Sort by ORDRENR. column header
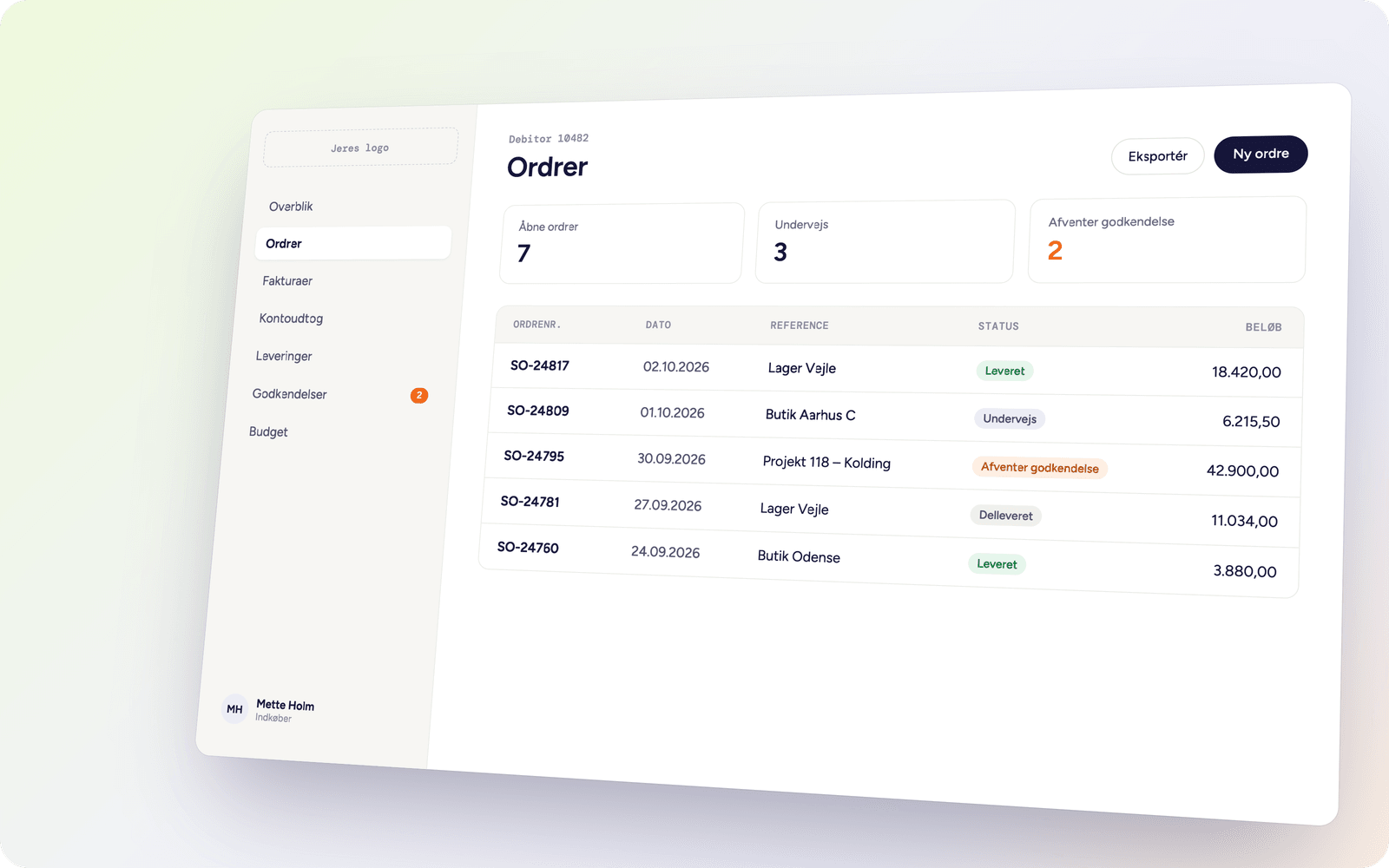Screen dimensions: 1389x868 click(x=537, y=325)
